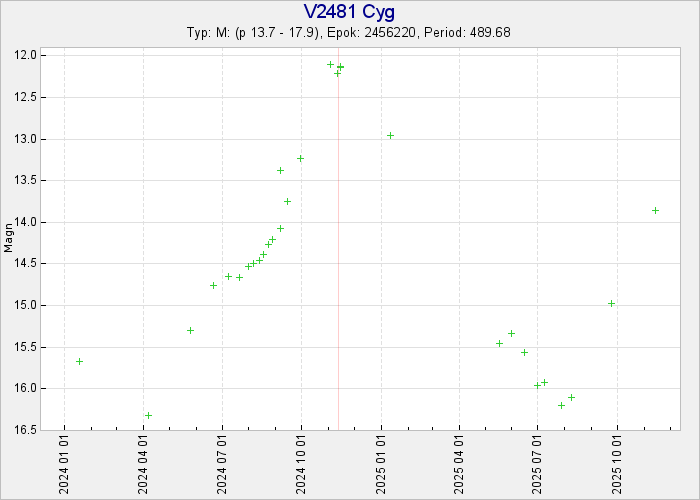Select the gray point just left of red line
This screenshot has height=500, width=700.
337,73
